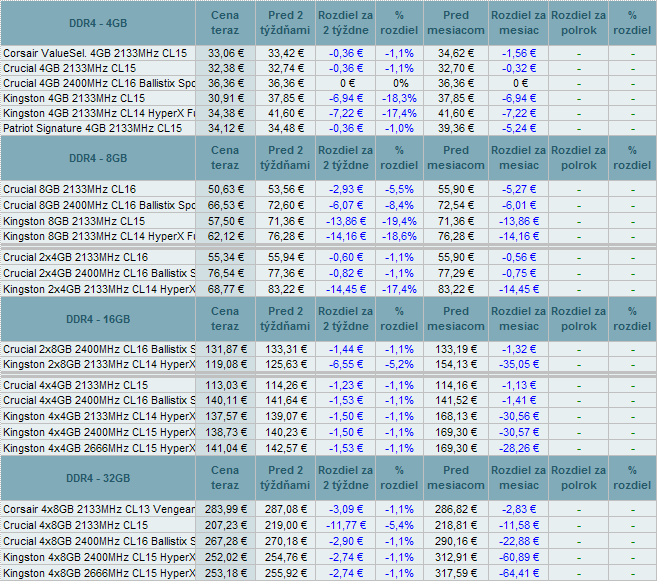Click Crucial 4GB 2400MHz CL16 Ballistix product name
Viewport: 657px width, 581px height.
pos(99,83)
